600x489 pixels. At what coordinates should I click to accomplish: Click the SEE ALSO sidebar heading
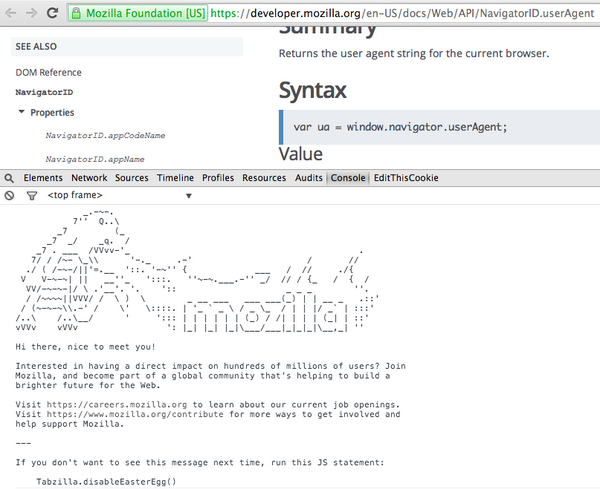click(36, 47)
